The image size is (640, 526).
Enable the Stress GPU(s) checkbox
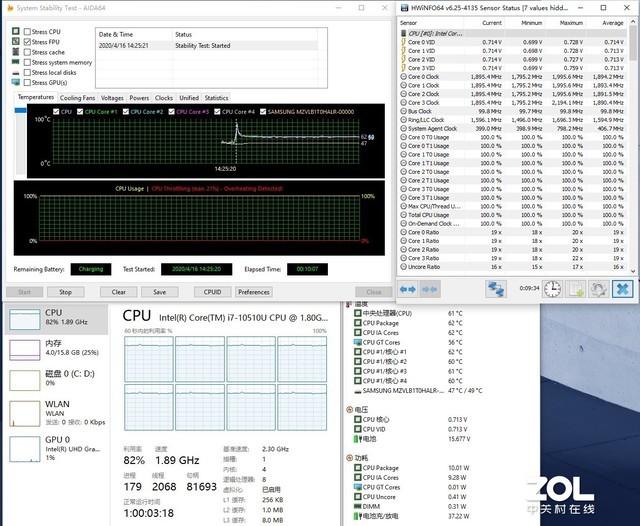tap(27, 82)
